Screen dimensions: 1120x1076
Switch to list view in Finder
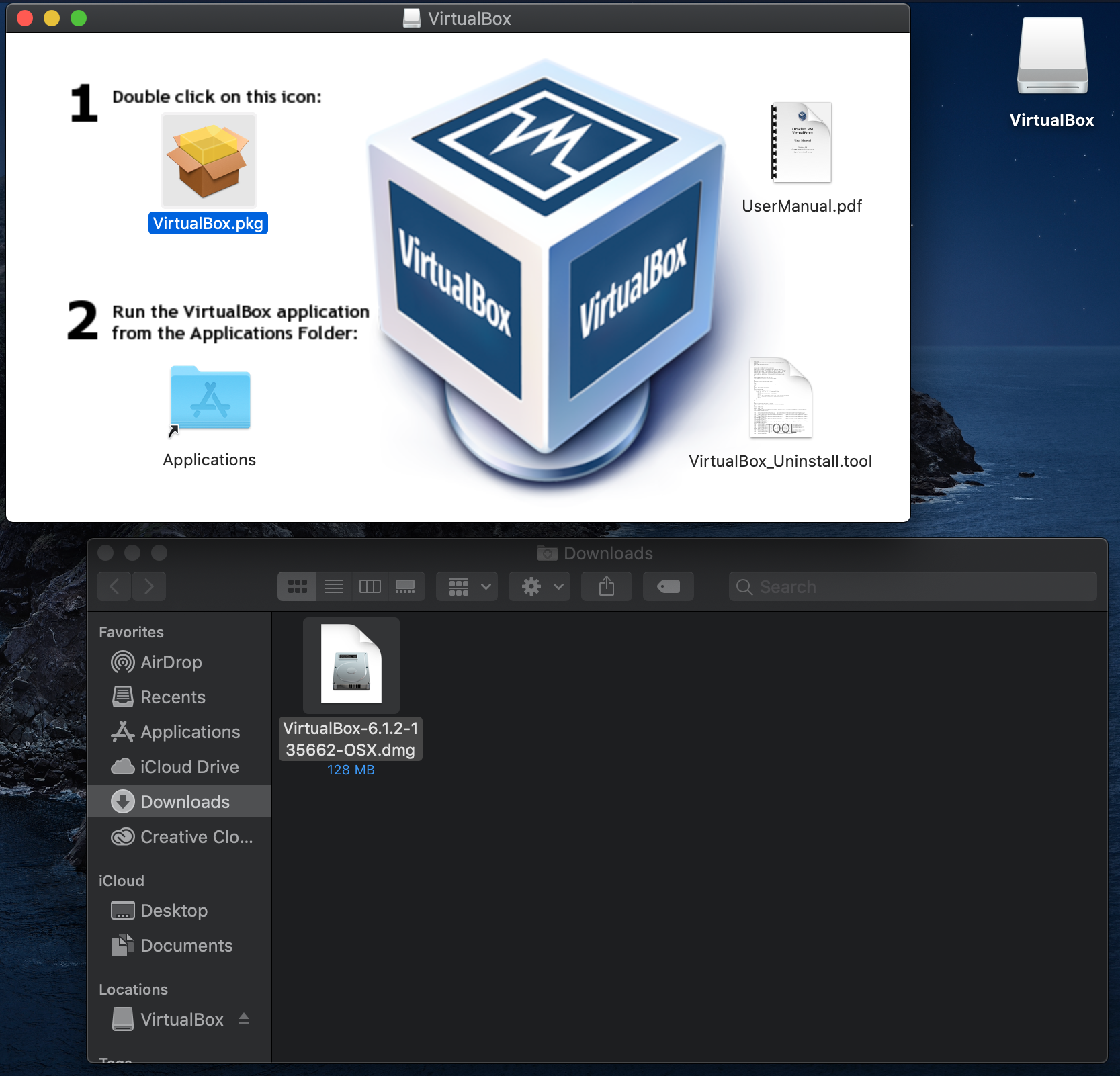coord(334,586)
